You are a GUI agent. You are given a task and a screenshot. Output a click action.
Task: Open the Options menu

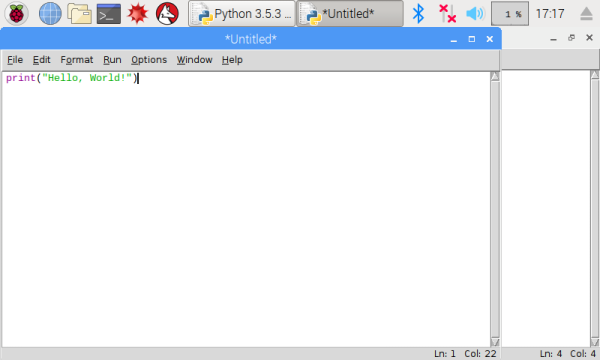[149, 60]
